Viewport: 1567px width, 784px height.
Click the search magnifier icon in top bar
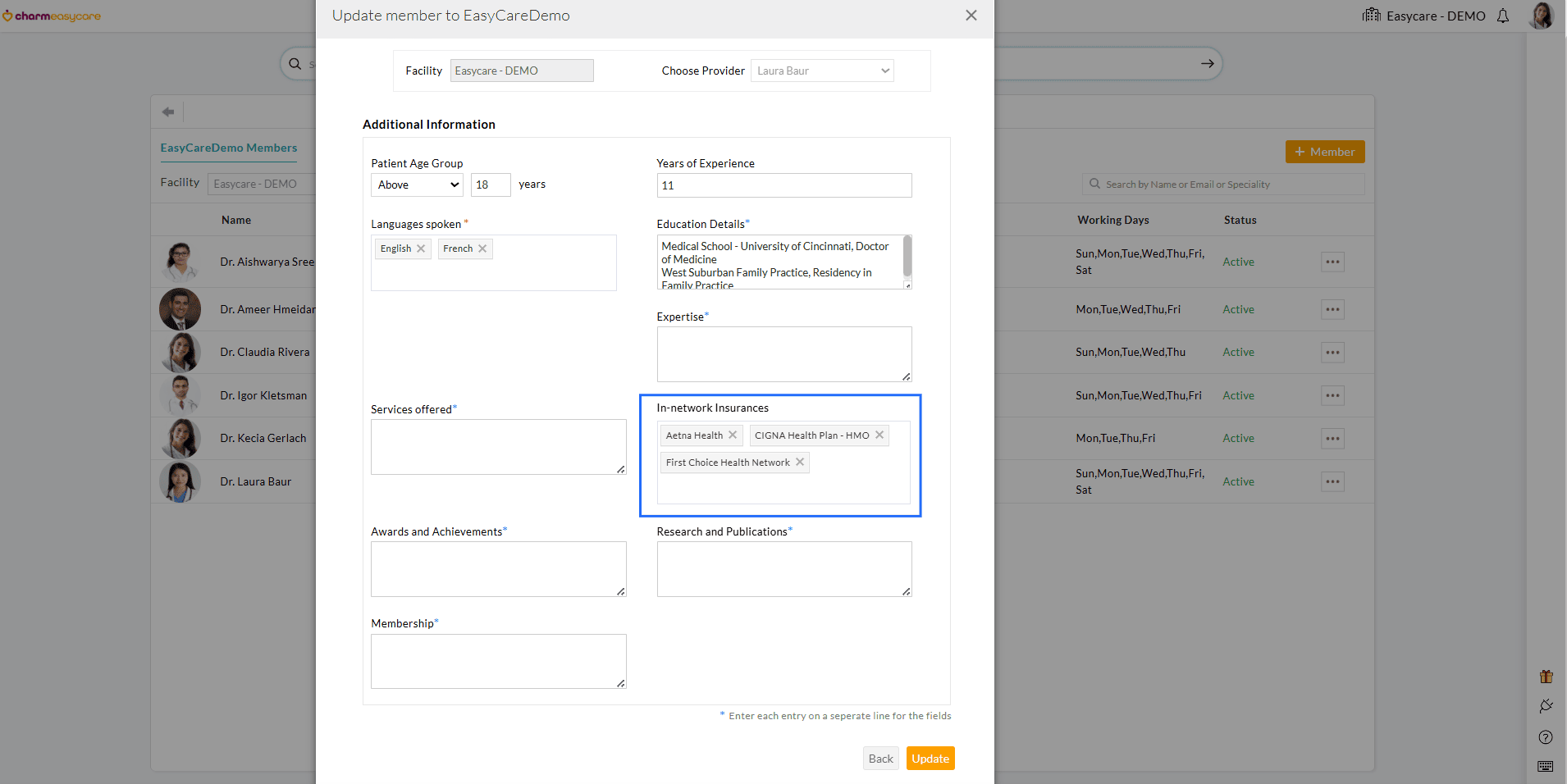point(295,63)
